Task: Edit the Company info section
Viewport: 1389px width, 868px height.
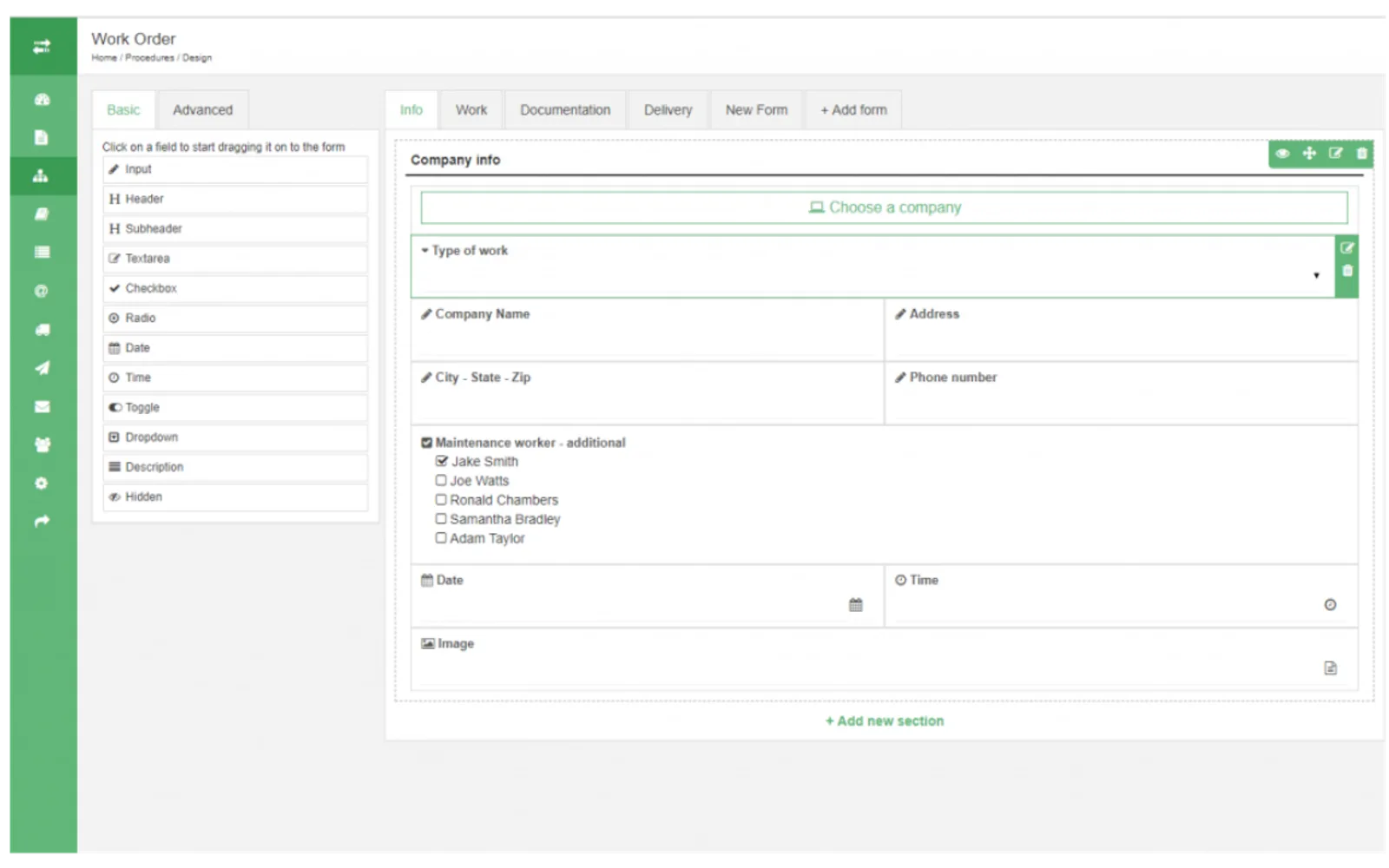Action: 1336,154
